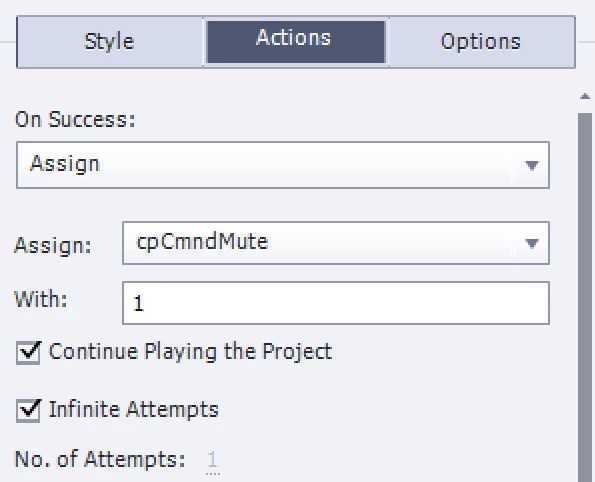Click the Assign: field label

(53, 245)
